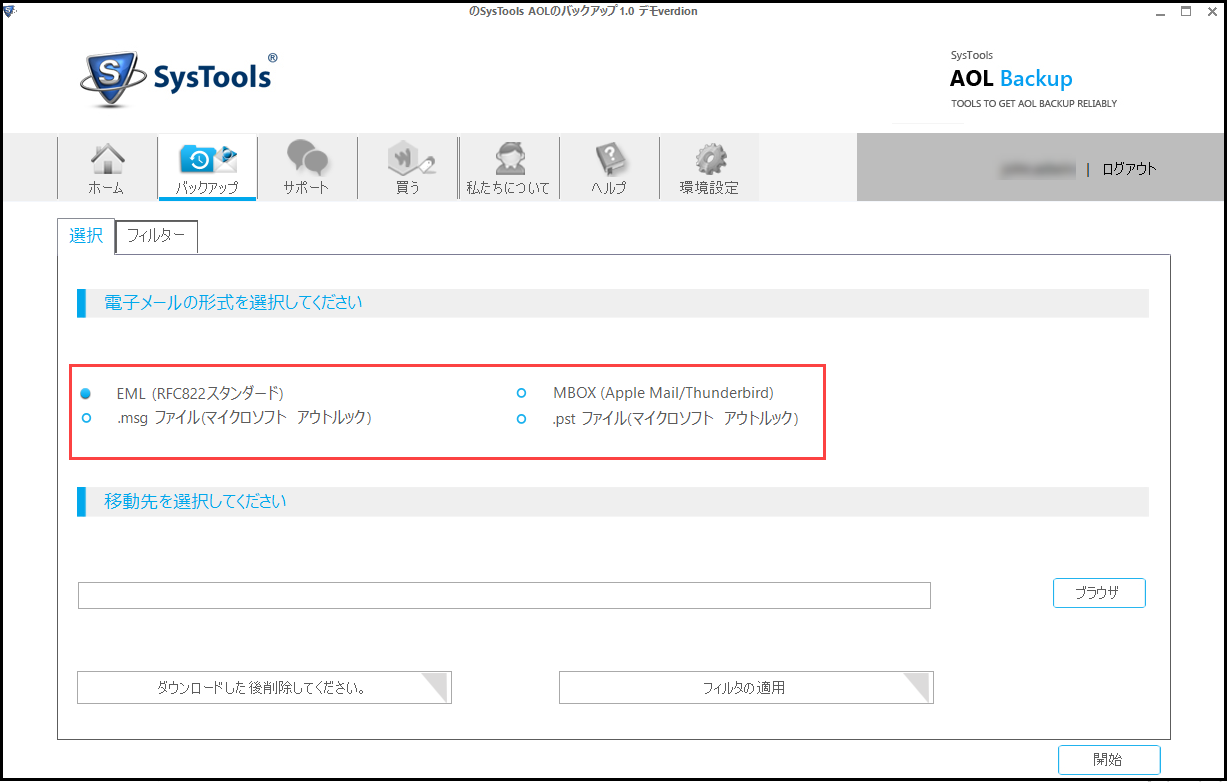Select the .pst ファイル Outlook format
1227x782 pixels.
pyautogui.click(x=521, y=419)
